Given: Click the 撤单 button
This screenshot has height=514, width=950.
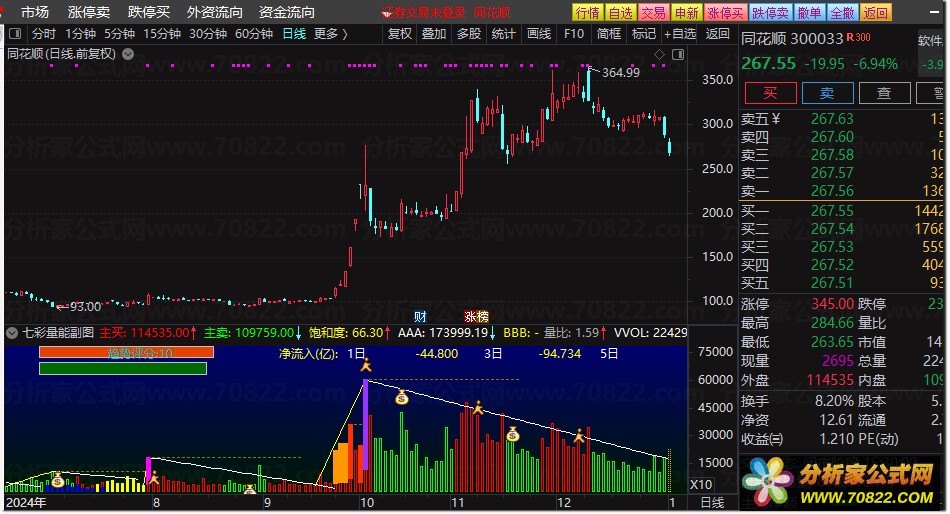Looking at the screenshot, I should tap(809, 13).
